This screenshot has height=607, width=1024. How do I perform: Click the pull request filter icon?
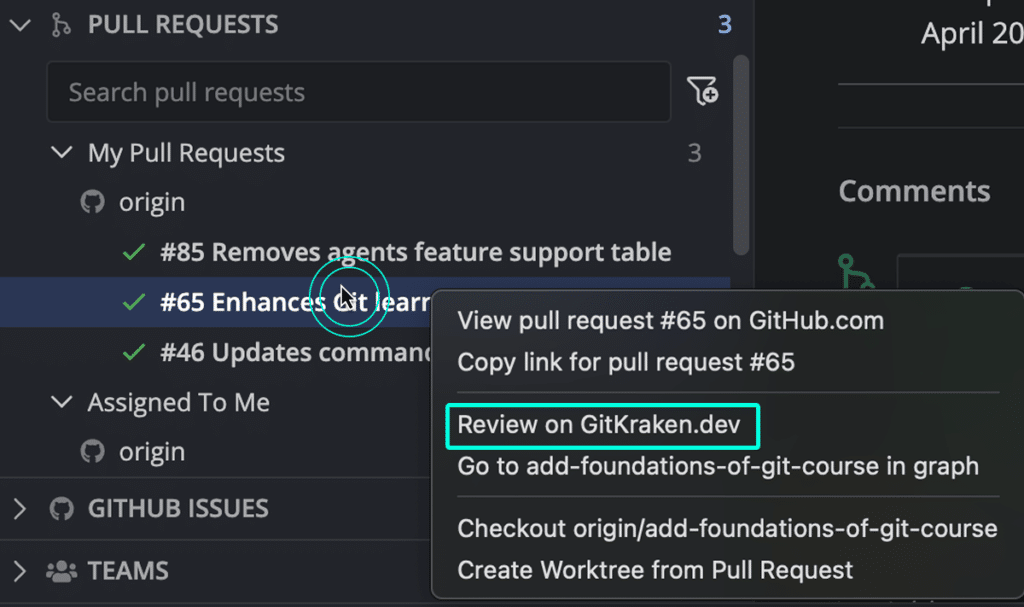click(703, 91)
